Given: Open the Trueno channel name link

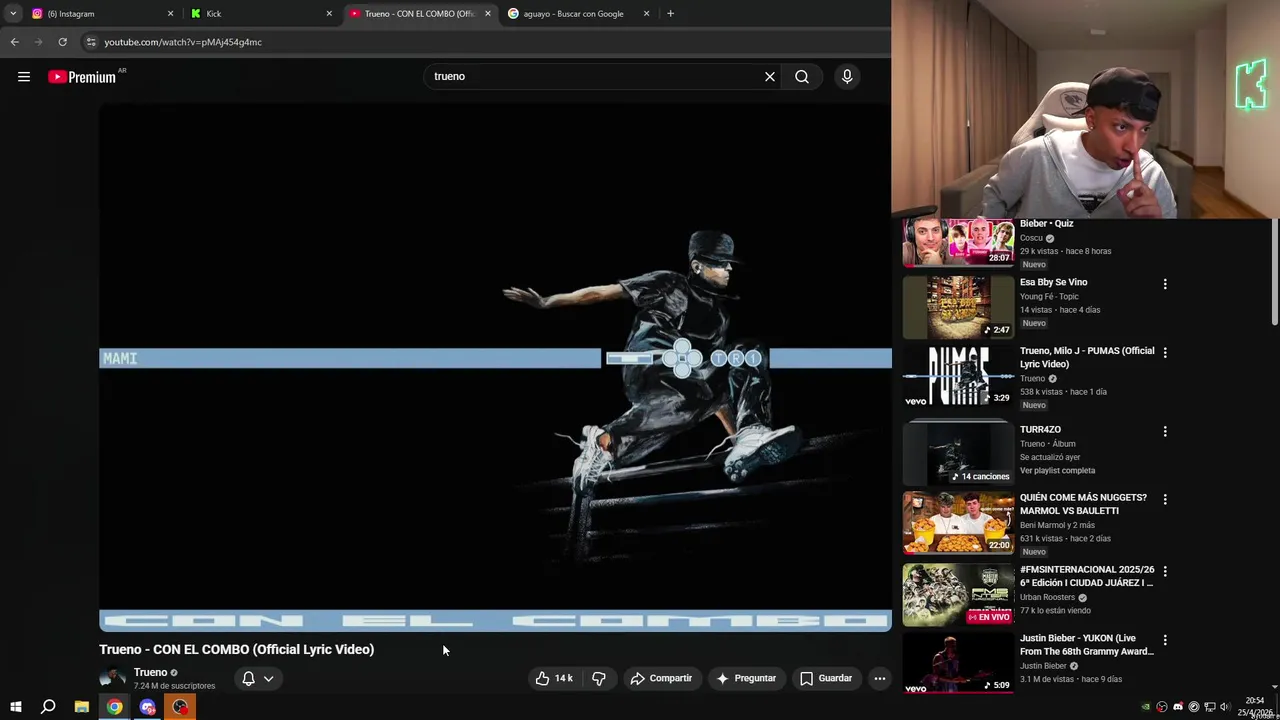Looking at the screenshot, I should pos(150,672).
